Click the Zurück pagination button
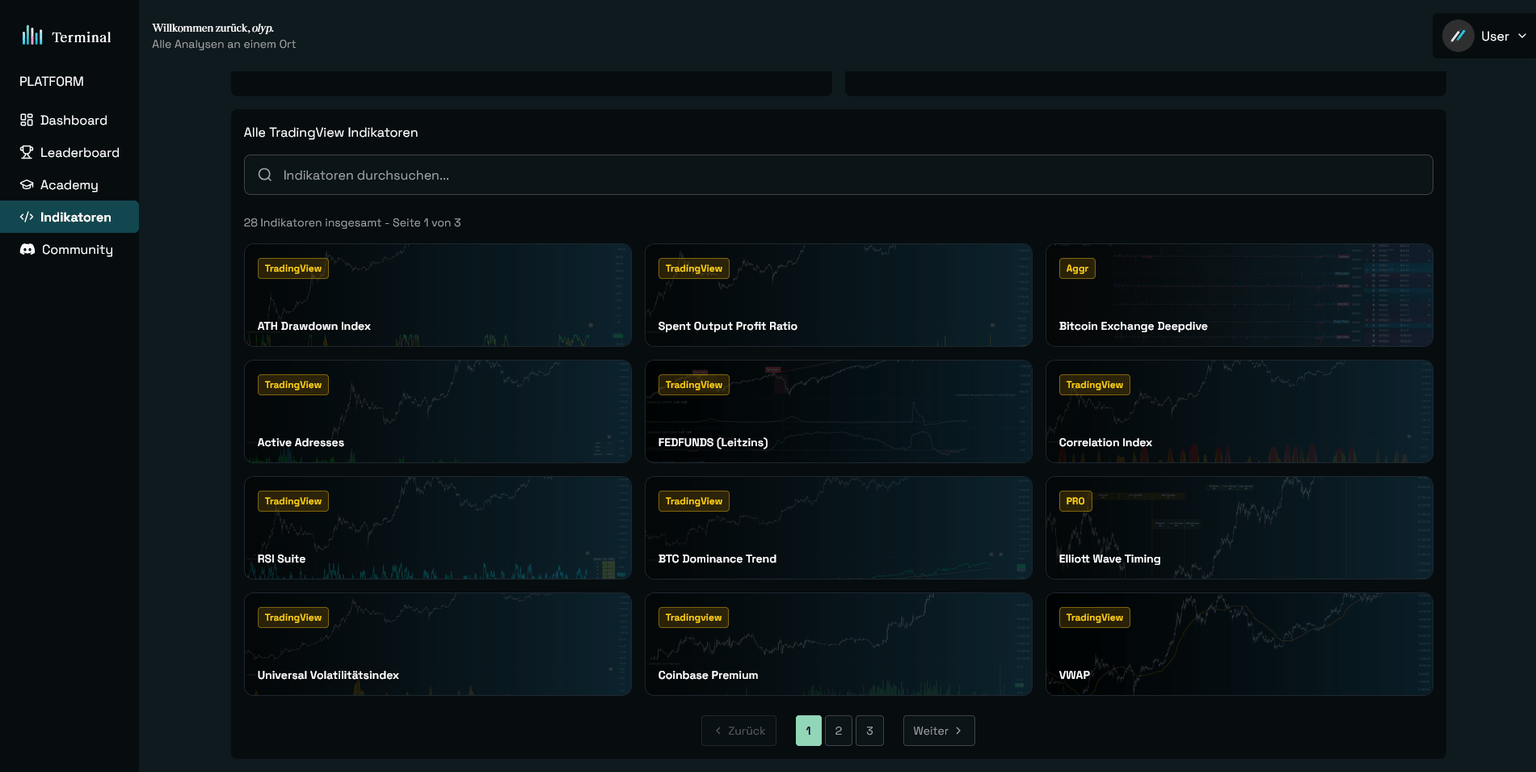Screen dimensions: 1536x772 click(738, 731)
